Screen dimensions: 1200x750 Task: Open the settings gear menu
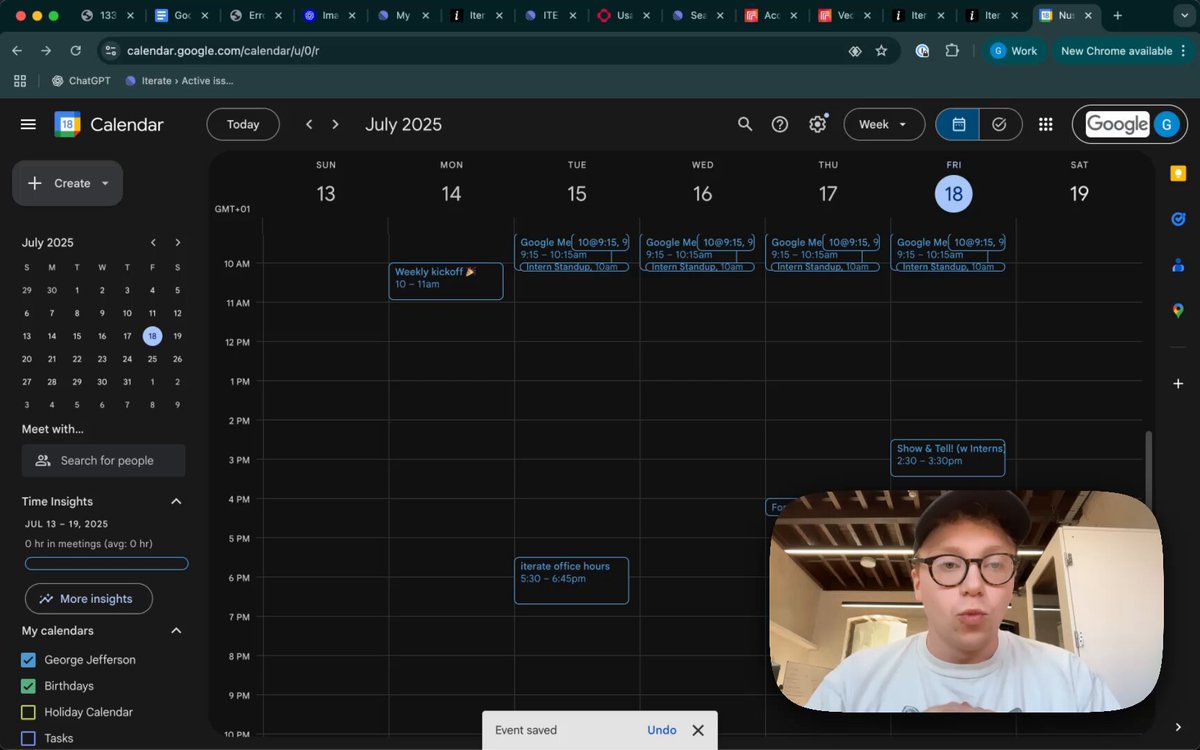point(818,124)
